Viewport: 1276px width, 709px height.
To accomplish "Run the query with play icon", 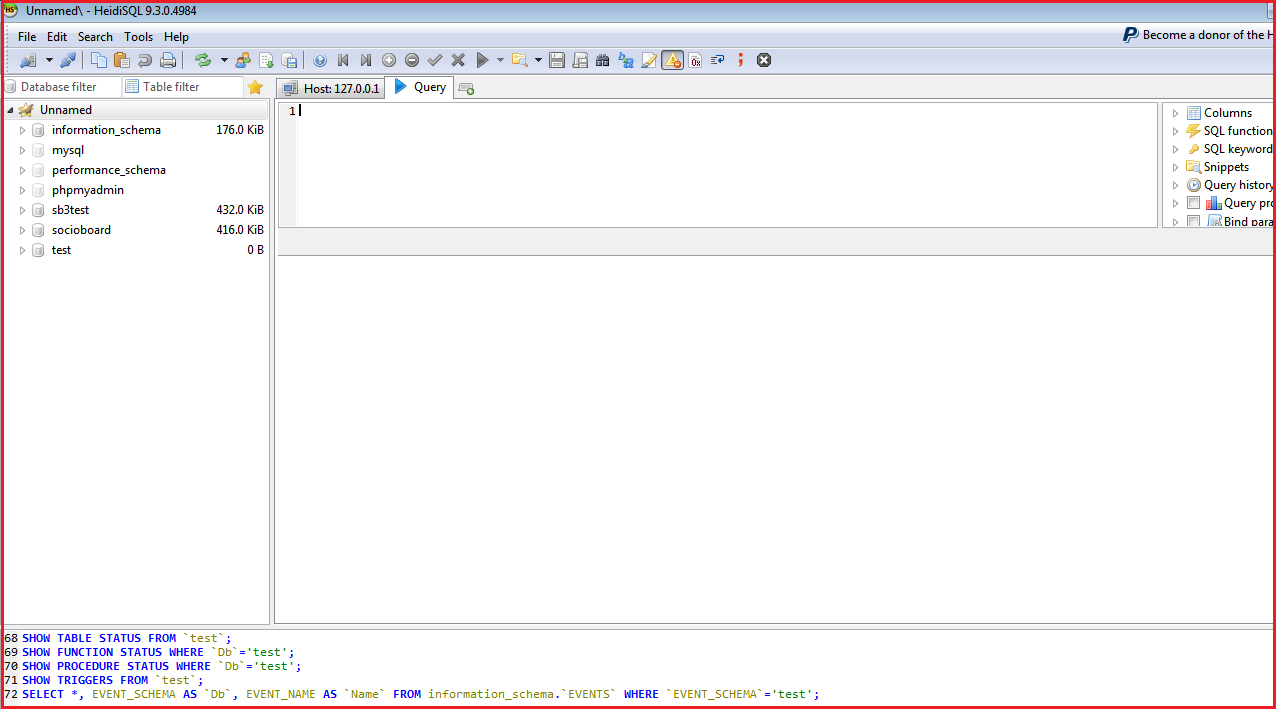I will click(x=482, y=60).
